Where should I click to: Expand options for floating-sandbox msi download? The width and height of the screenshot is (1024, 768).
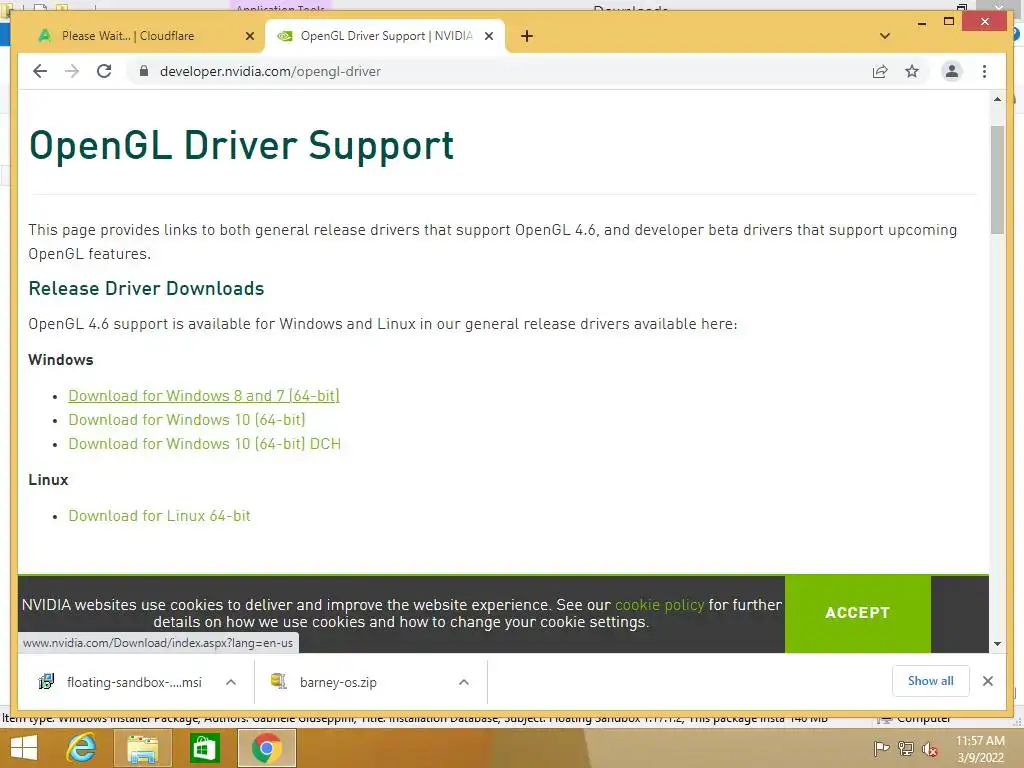[231, 682]
